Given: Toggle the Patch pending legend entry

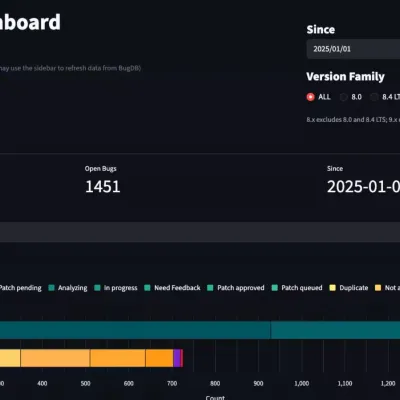Looking at the screenshot, I should (21, 288).
